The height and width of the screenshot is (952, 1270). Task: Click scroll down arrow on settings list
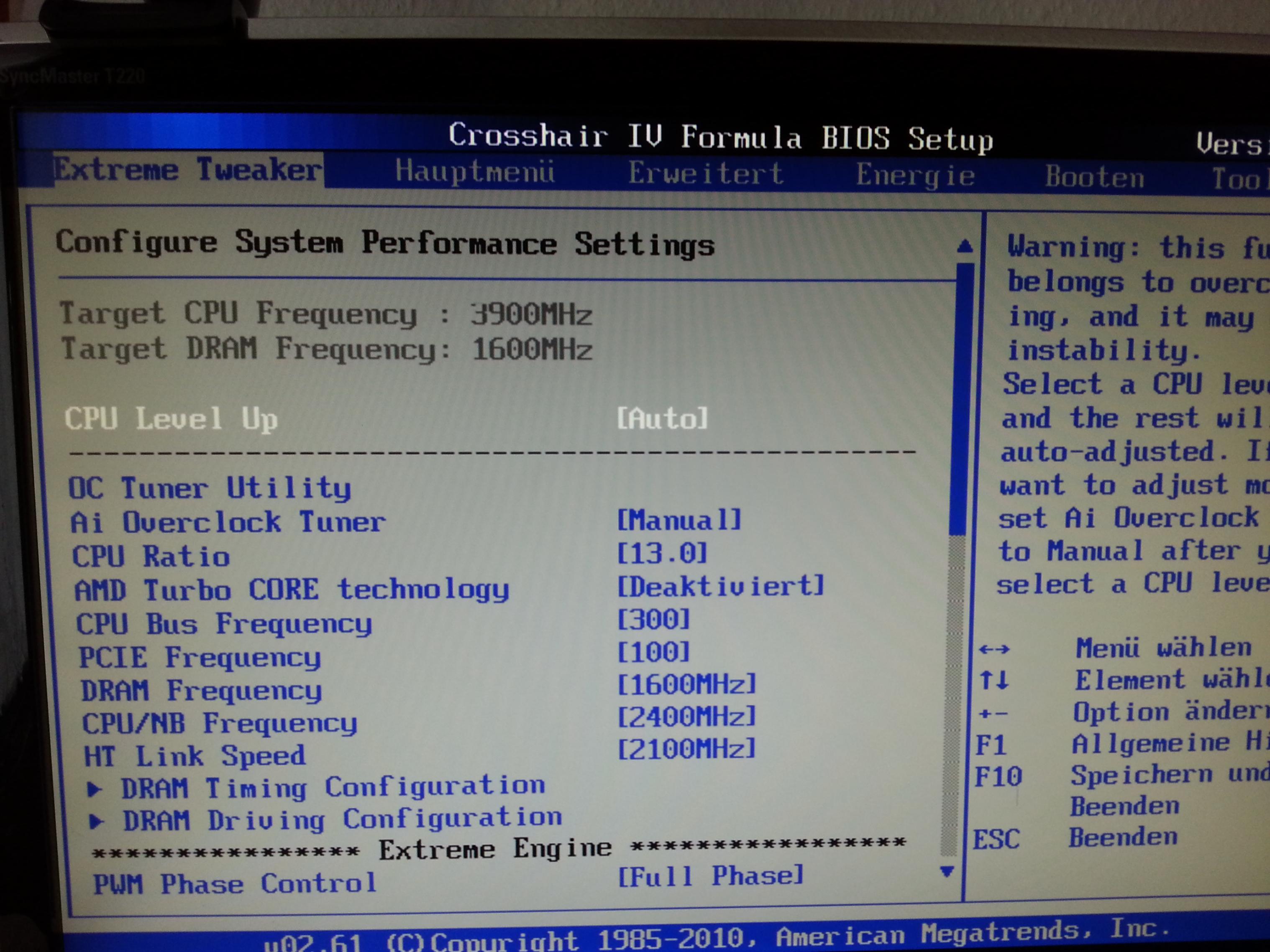[x=947, y=872]
